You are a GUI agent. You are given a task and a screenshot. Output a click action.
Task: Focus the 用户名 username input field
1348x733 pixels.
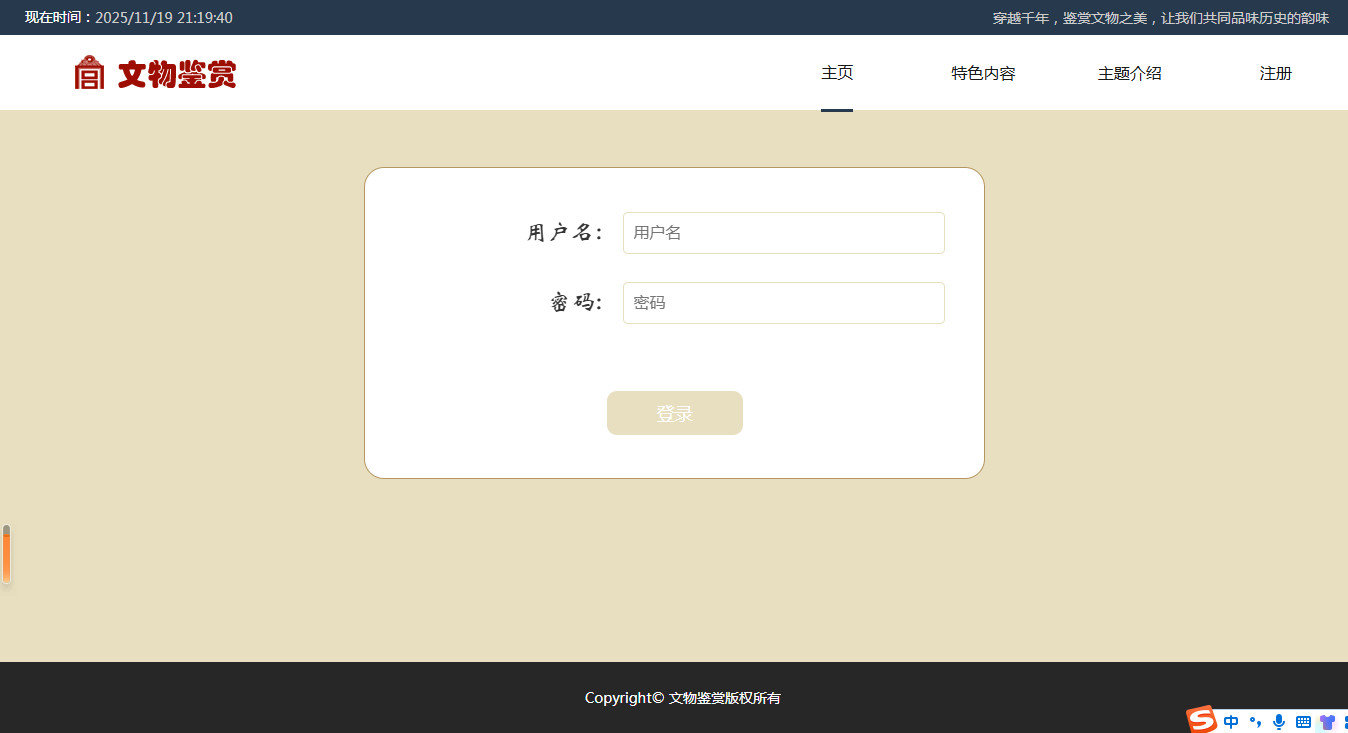click(783, 233)
